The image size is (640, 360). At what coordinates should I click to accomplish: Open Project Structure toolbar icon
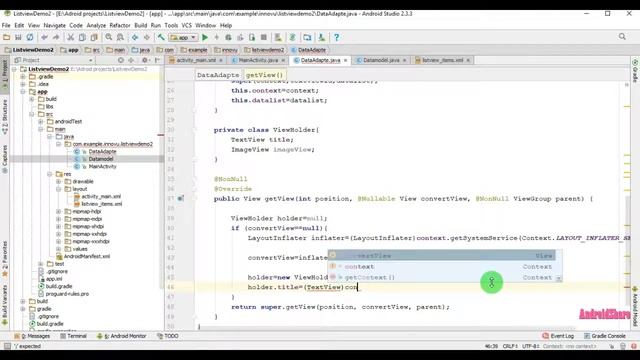(307, 37)
